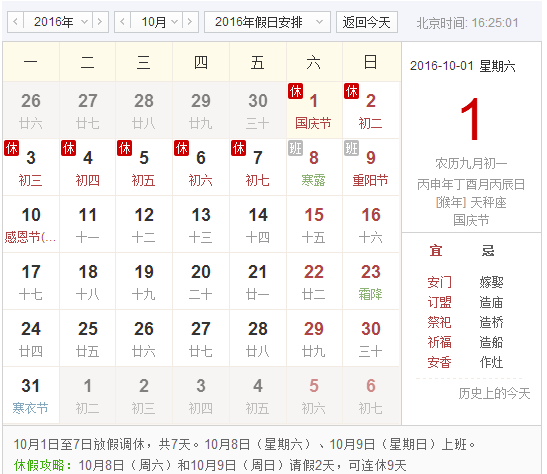547x474 pixels.
Task: Open the 10月 month dropdown
Action: [x=157, y=22]
